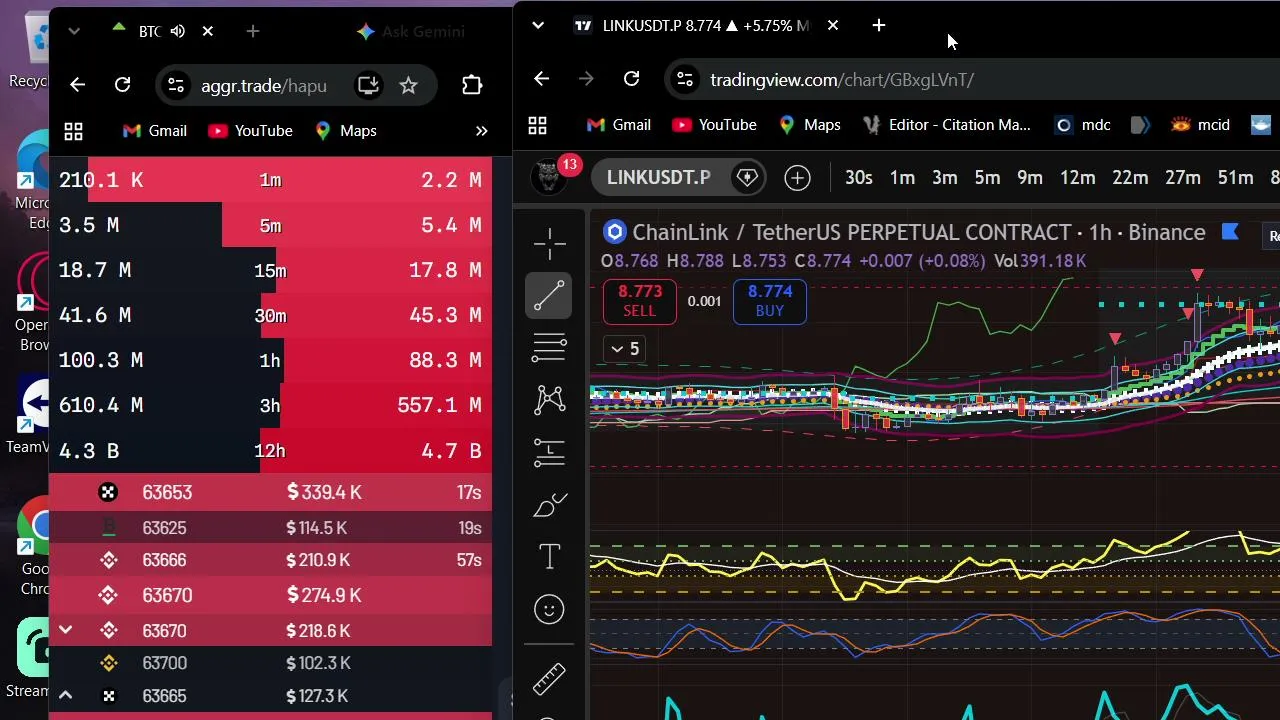The image size is (1280, 720).
Task: Install the aggr.trade app from address bar
Action: click(x=368, y=85)
